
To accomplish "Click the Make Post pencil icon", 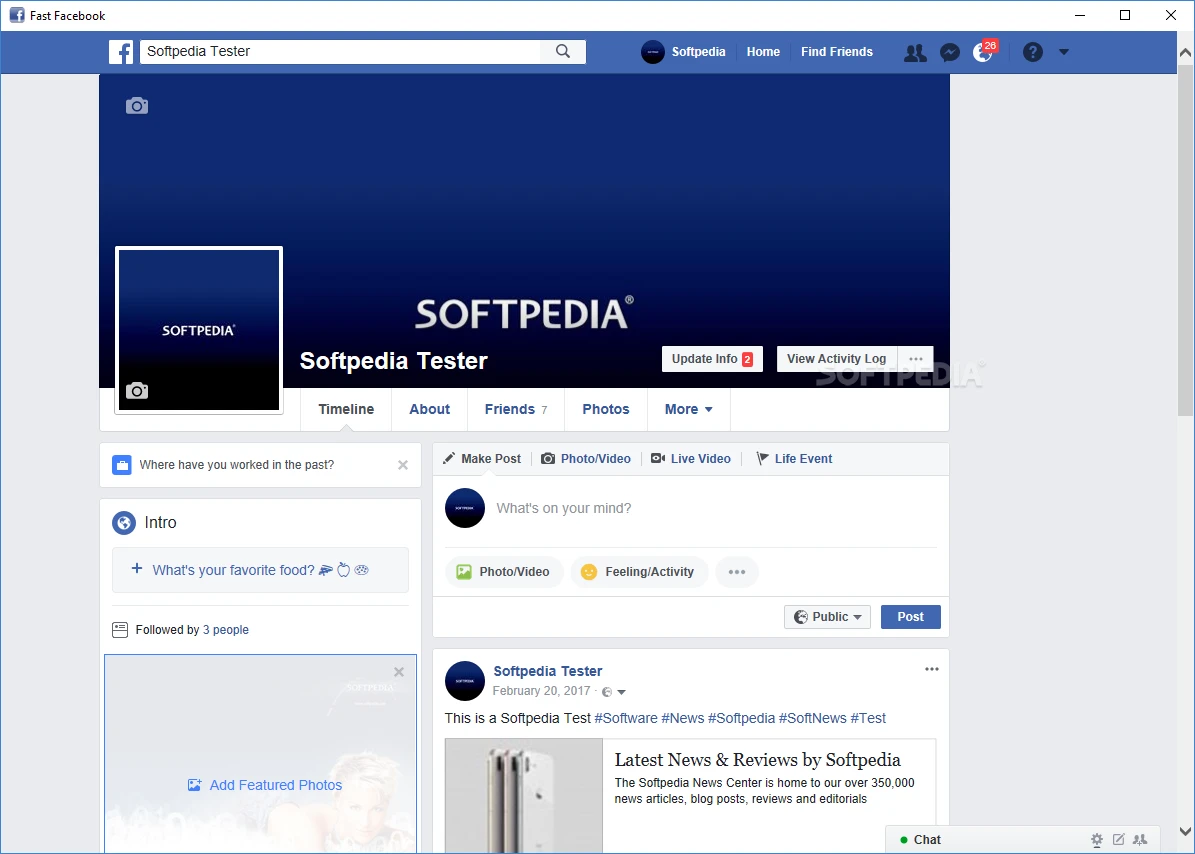I will point(449,459).
